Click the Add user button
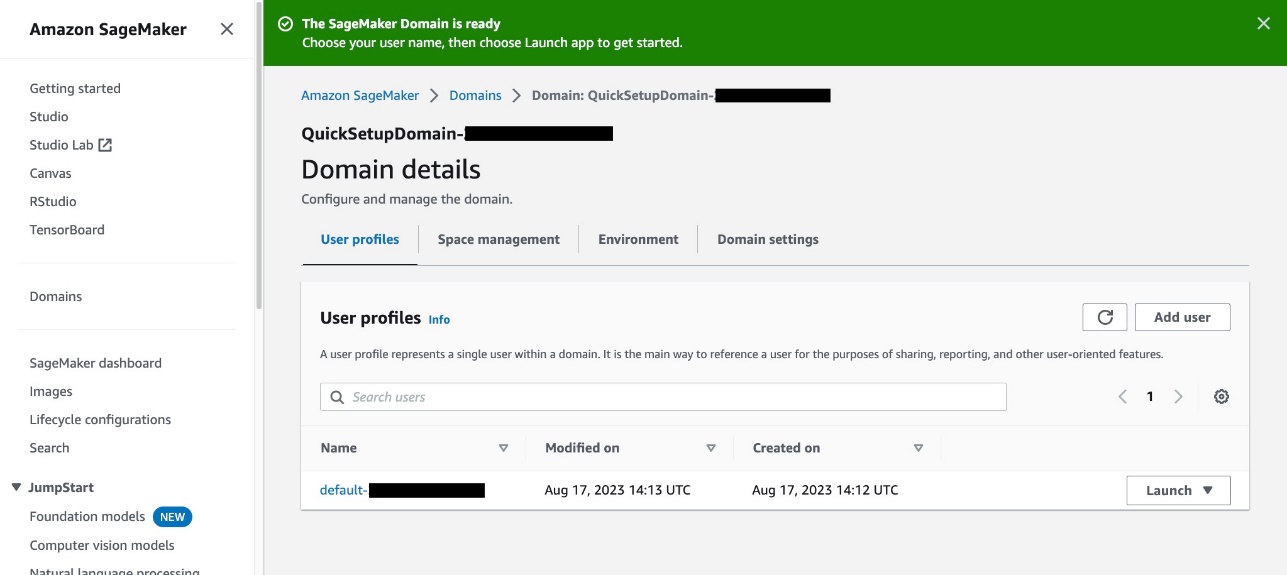 pos(1182,317)
